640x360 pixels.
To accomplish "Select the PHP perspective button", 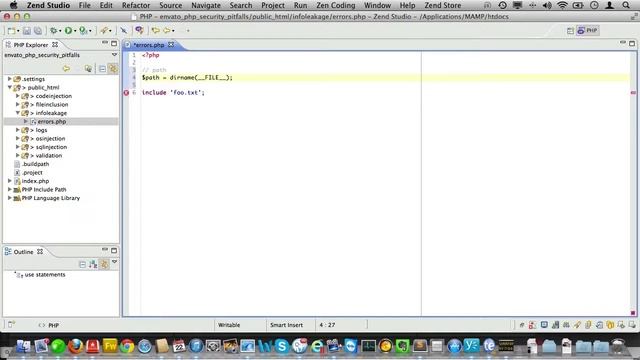I will coord(587,31).
